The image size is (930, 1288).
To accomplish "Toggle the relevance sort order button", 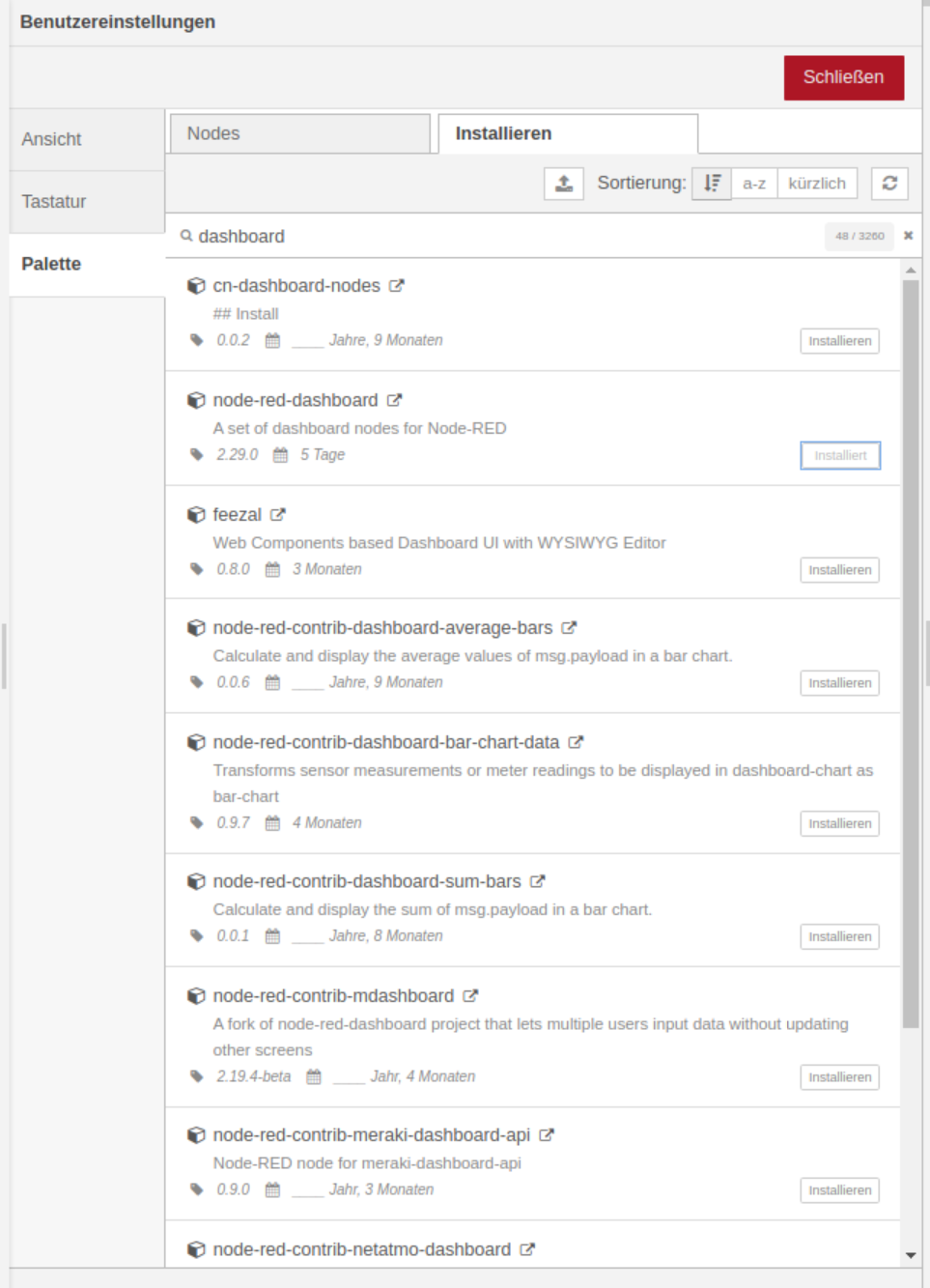I will click(712, 184).
